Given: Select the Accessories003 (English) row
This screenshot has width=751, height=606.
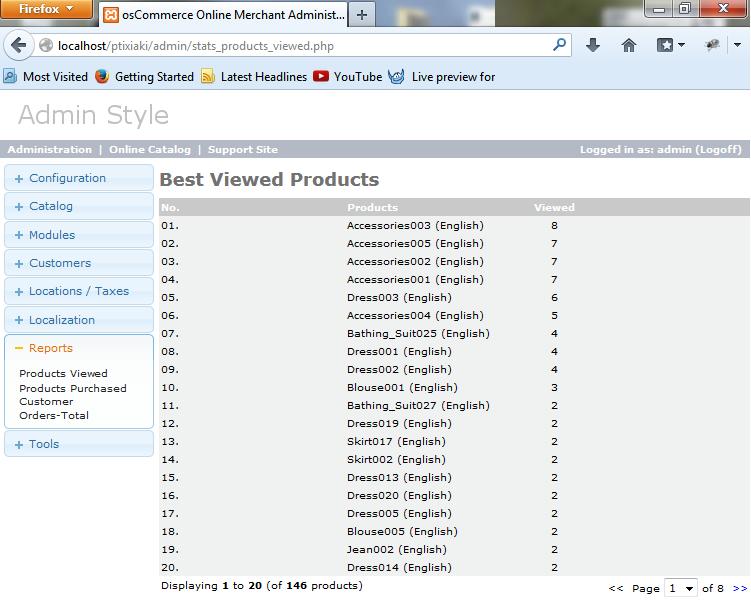Looking at the screenshot, I should (x=454, y=225).
